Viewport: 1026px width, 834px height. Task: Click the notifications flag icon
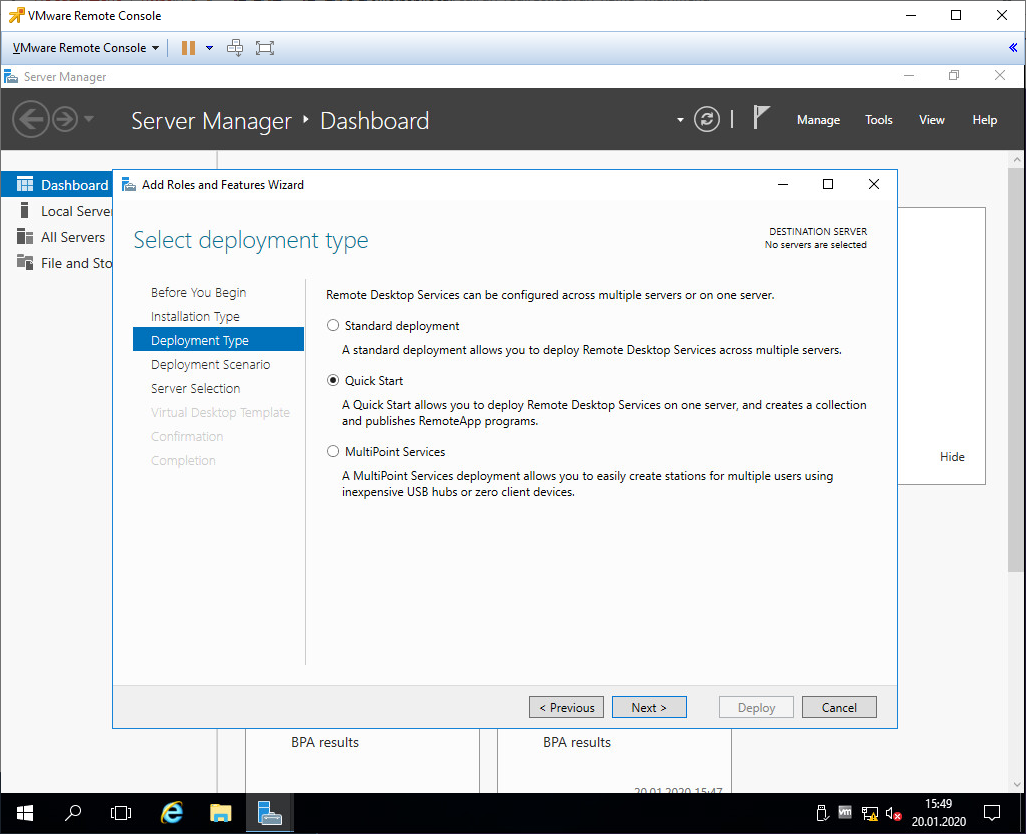(x=760, y=118)
